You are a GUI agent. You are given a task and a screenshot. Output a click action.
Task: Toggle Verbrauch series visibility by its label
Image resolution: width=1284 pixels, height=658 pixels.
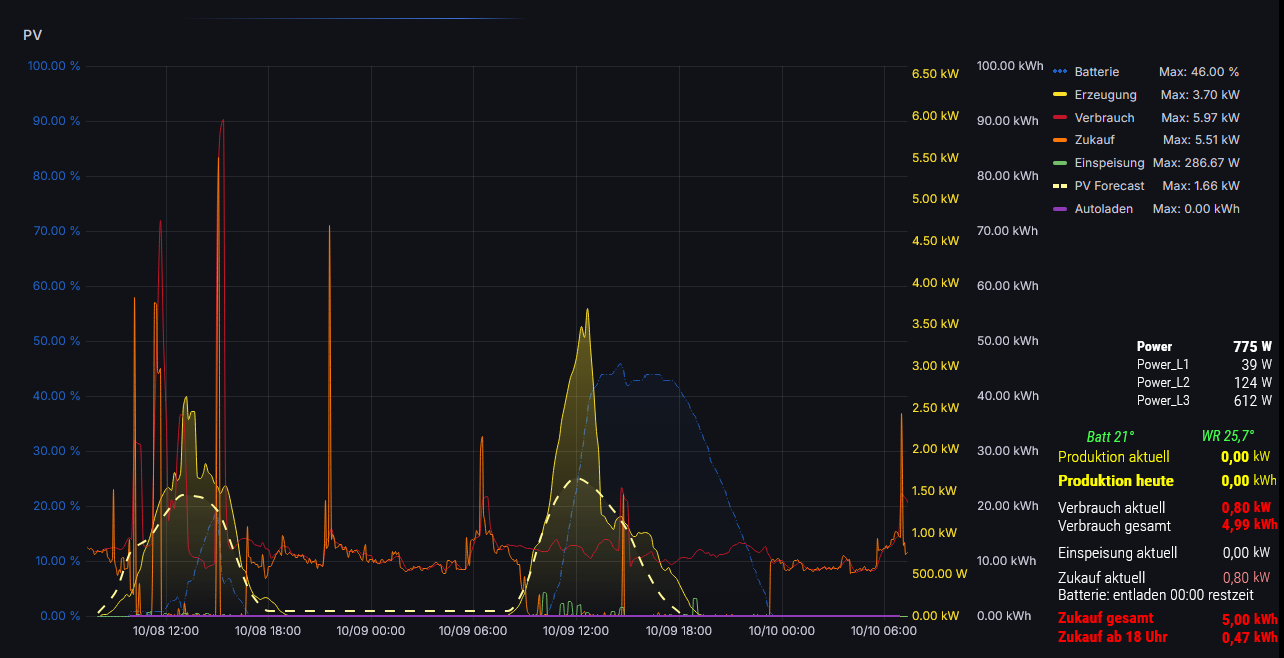click(1104, 118)
